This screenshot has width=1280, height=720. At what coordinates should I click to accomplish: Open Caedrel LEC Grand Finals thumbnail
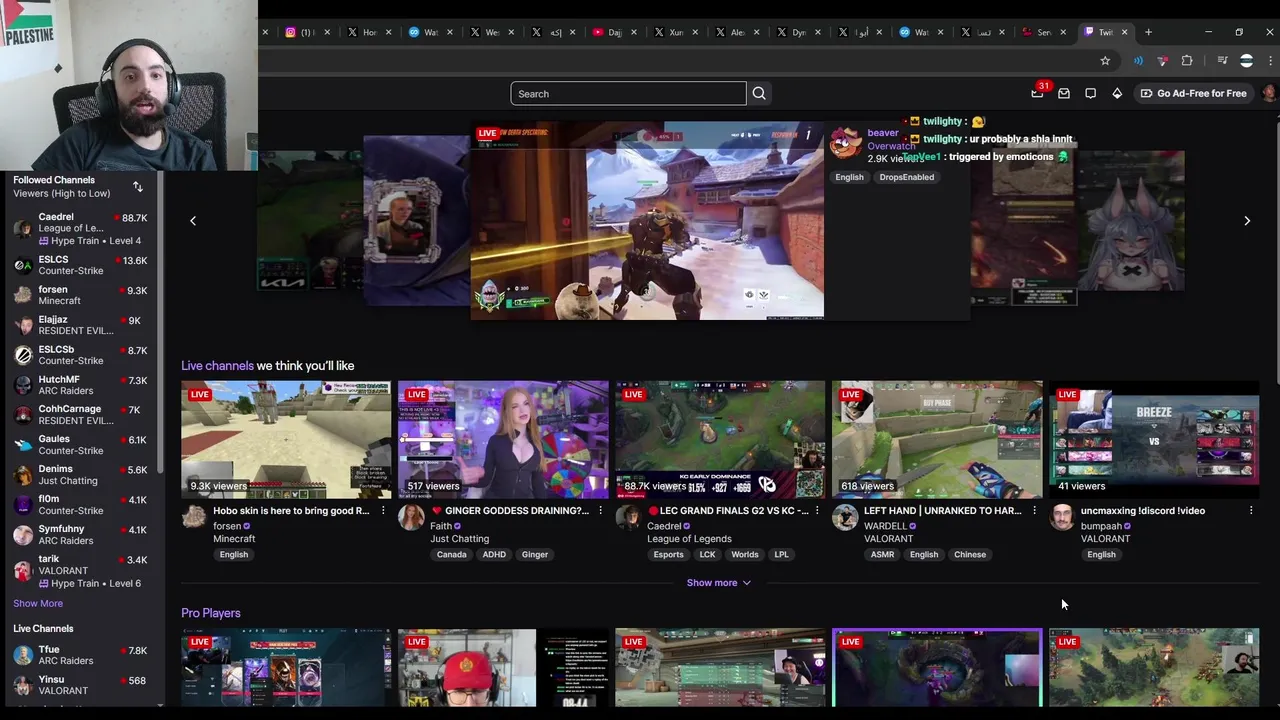(x=720, y=439)
